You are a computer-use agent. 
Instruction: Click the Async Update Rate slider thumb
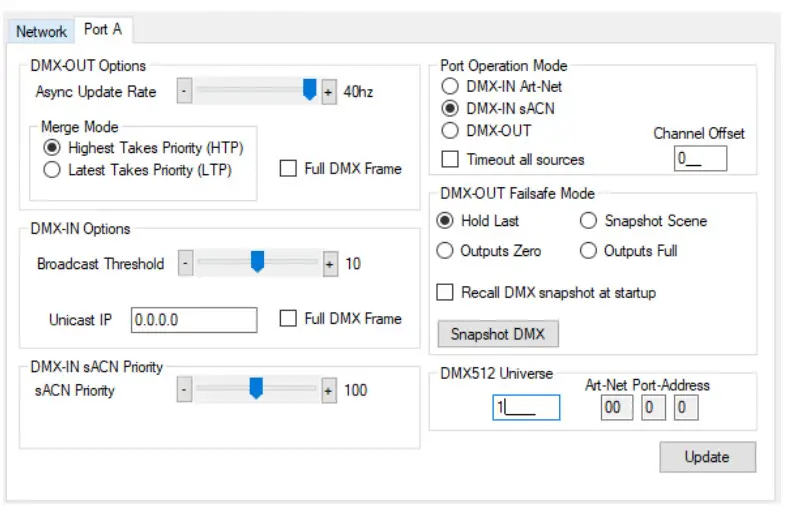coord(309,89)
